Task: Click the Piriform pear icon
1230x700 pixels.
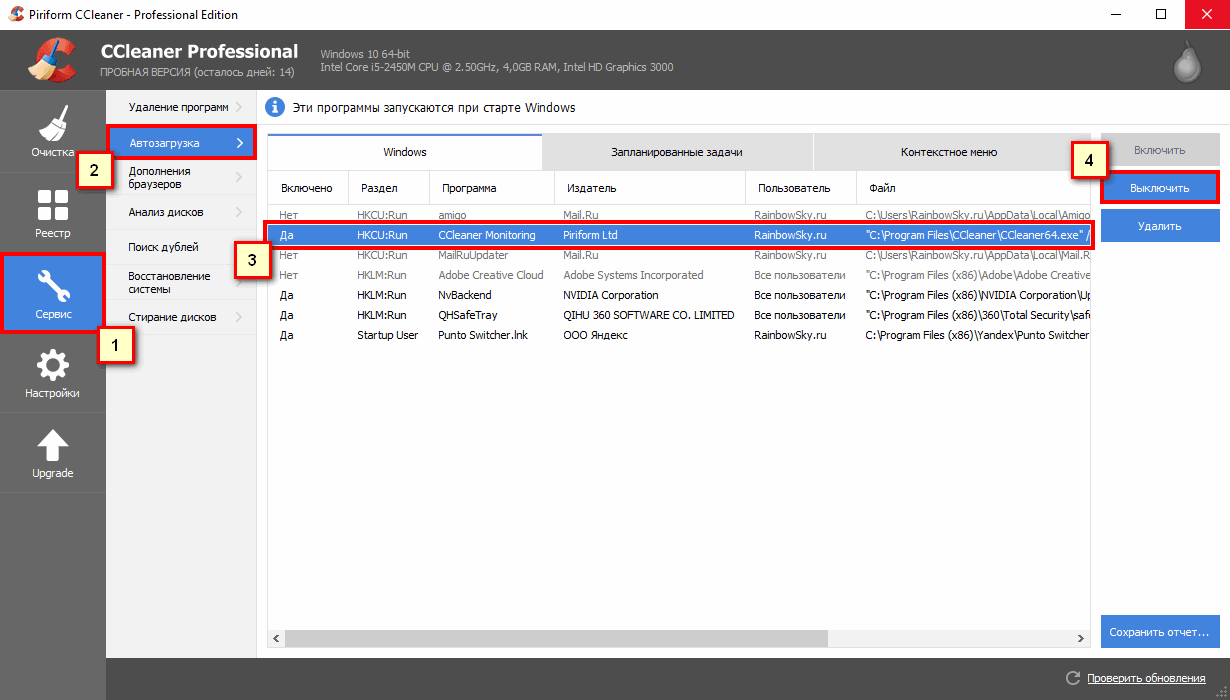Action: pos(1187,64)
